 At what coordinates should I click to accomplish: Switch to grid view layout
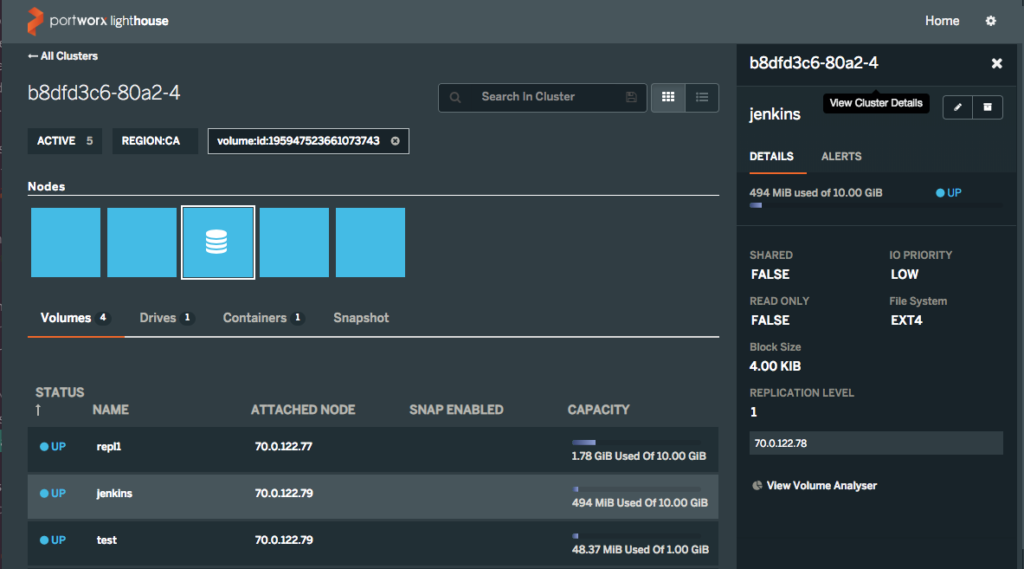tap(668, 97)
